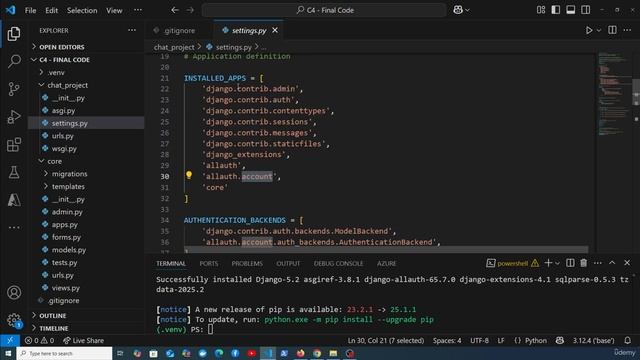This screenshot has width=640, height=360.
Task: Open the Source Control view
Action: (13, 89)
